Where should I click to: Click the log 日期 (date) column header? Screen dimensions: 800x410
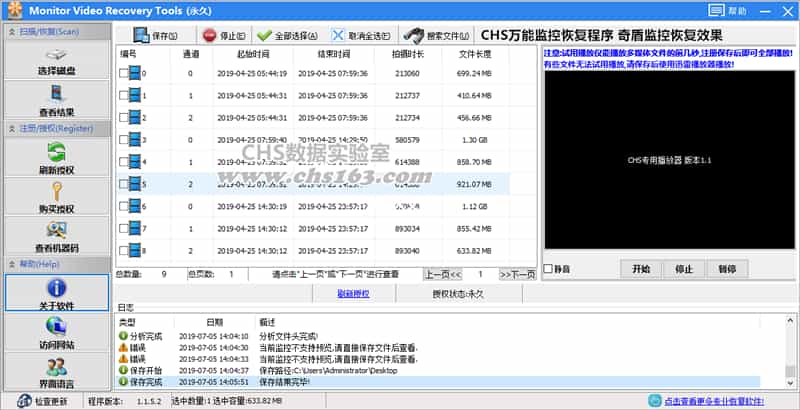click(214, 322)
